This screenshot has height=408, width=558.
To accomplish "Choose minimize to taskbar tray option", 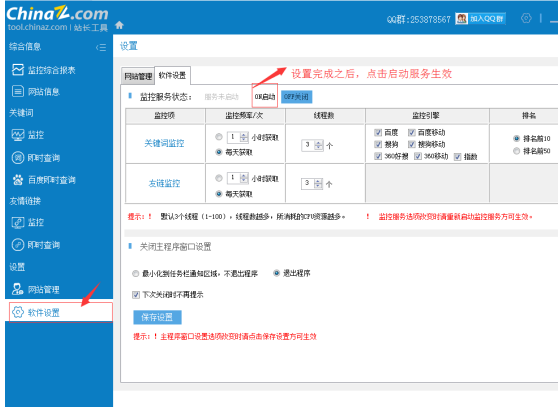I will [135, 273].
